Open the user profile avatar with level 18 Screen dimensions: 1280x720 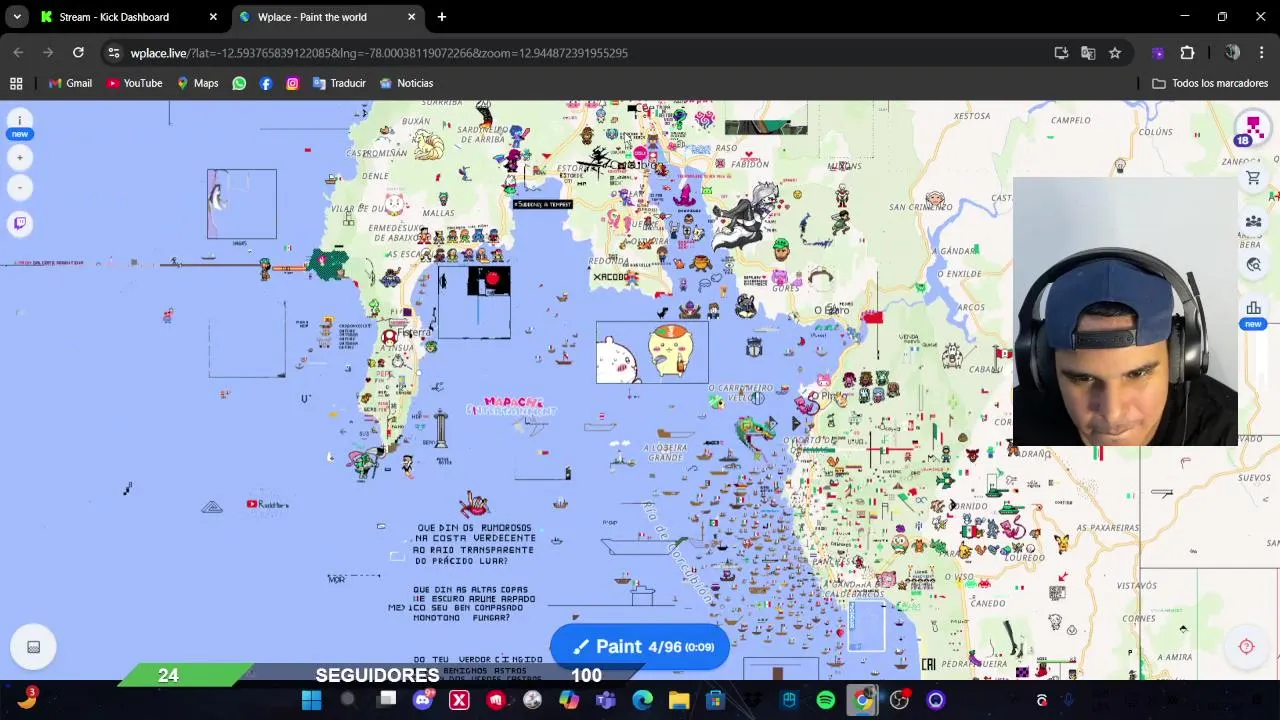[1252, 128]
